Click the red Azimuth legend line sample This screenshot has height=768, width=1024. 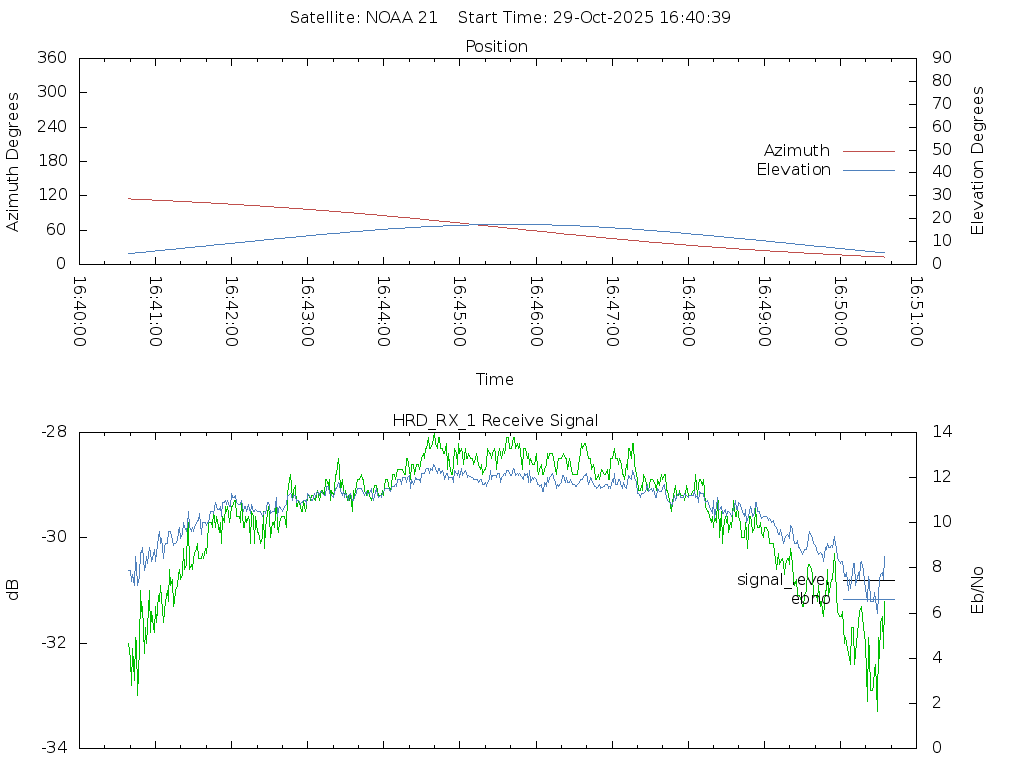coord(868,151)
